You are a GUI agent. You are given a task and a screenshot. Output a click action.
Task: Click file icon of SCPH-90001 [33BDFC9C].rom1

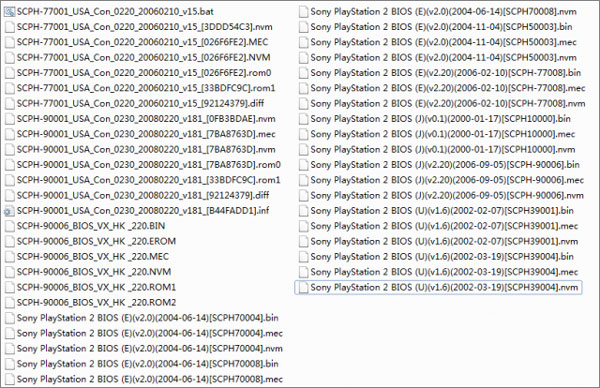pos(10,180)
